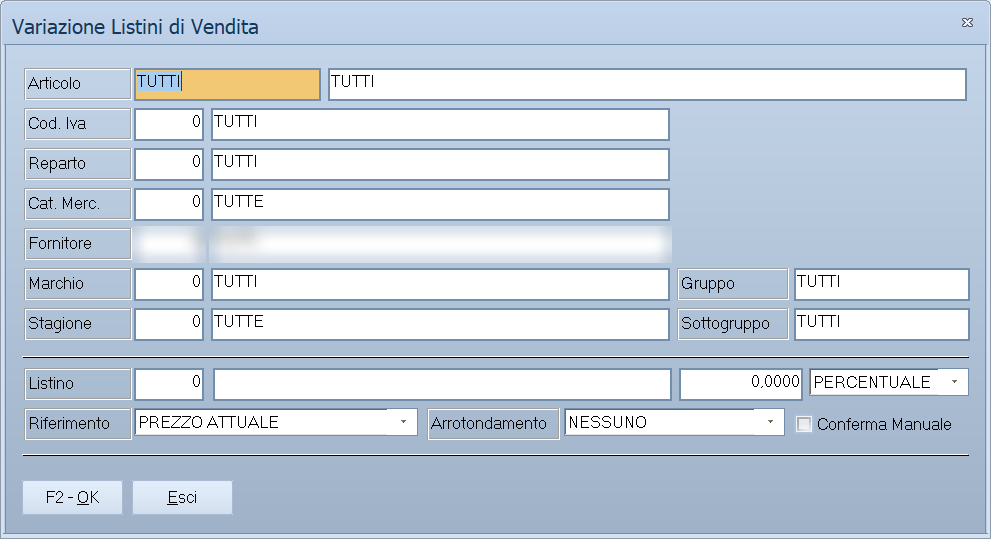Viewport: 991px width, 539px height.
Task: Select the Reparto number field
Action: [x=169, y=164]
